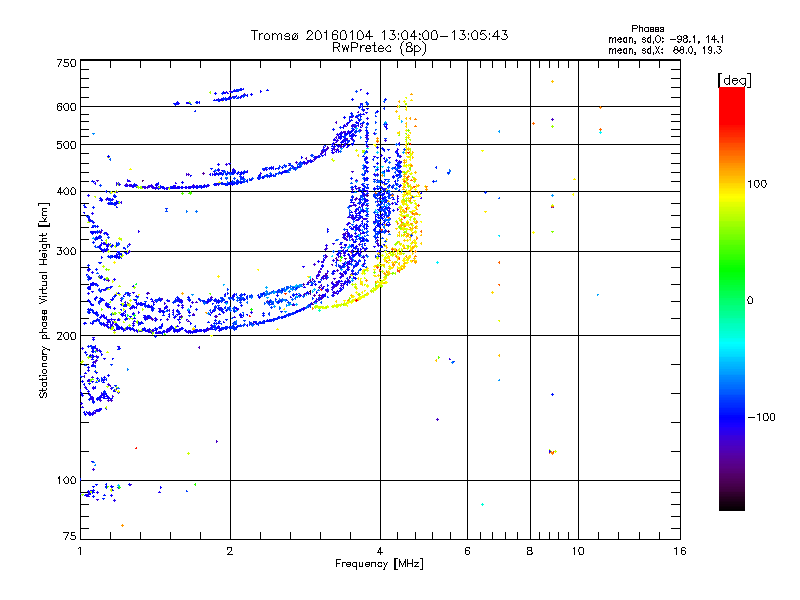Click the 'Stationary phase Virtual Height [km]' axis label
This screenshot has width=800, height=600.
click(44, 300)
